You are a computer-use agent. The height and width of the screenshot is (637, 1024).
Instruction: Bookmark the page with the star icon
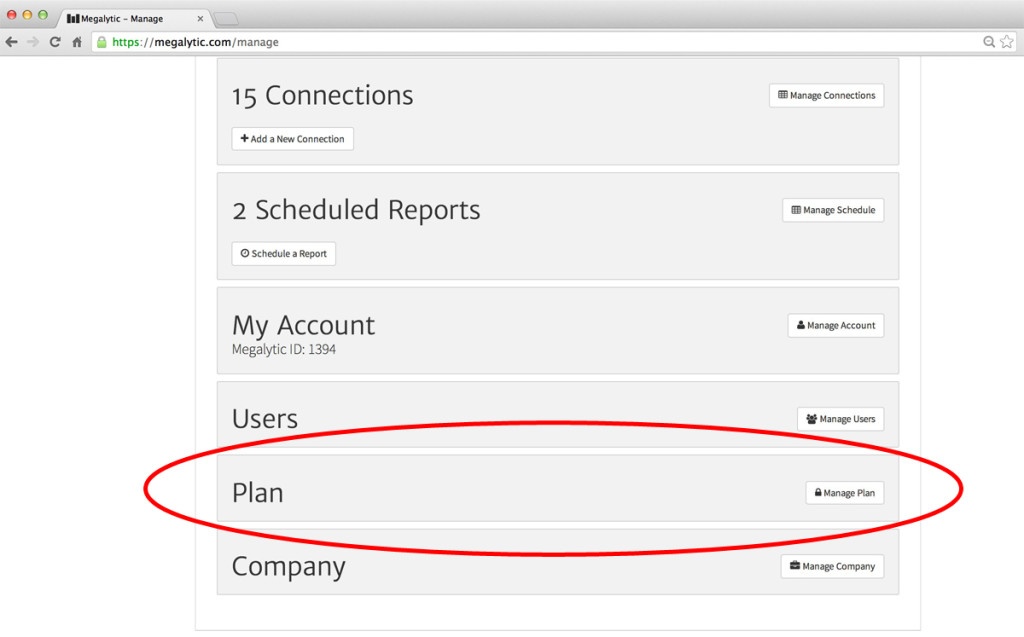(1007, 42)
